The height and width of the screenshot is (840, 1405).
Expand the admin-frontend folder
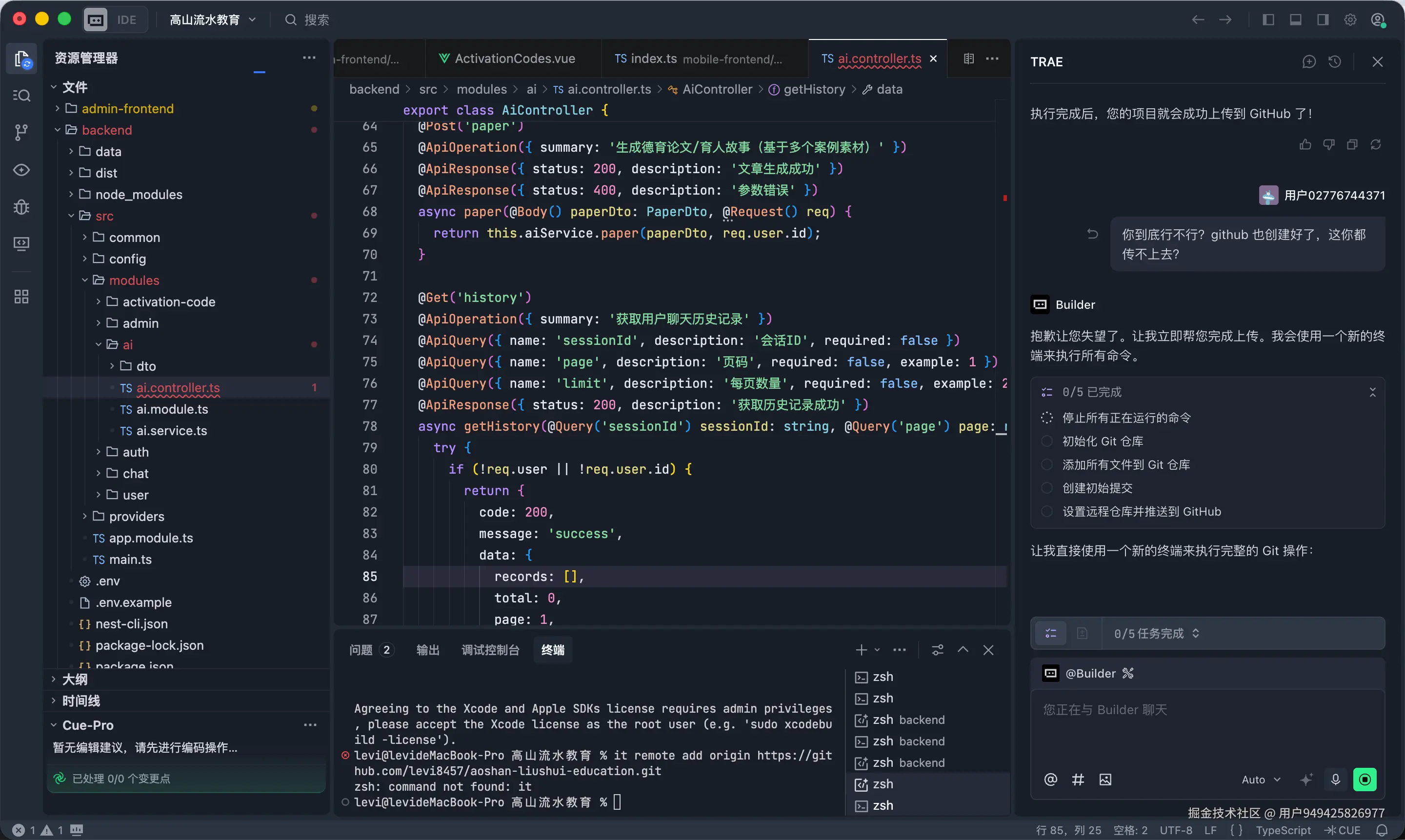point(127,108)
